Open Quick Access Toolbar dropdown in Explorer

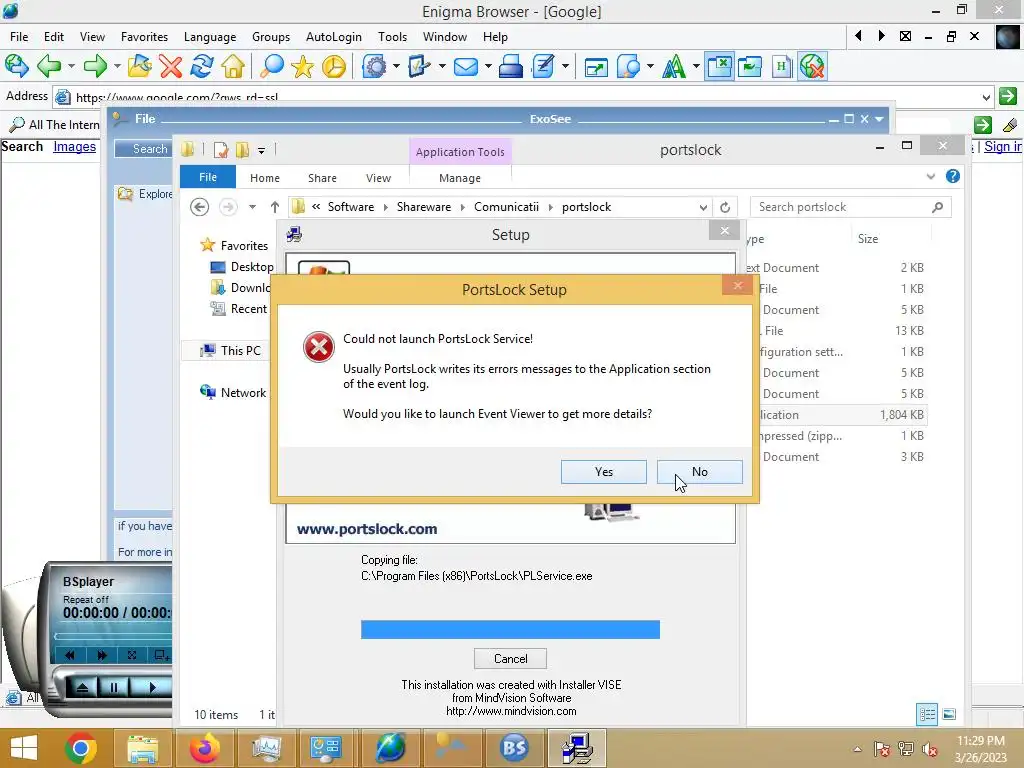pos(261,151)
